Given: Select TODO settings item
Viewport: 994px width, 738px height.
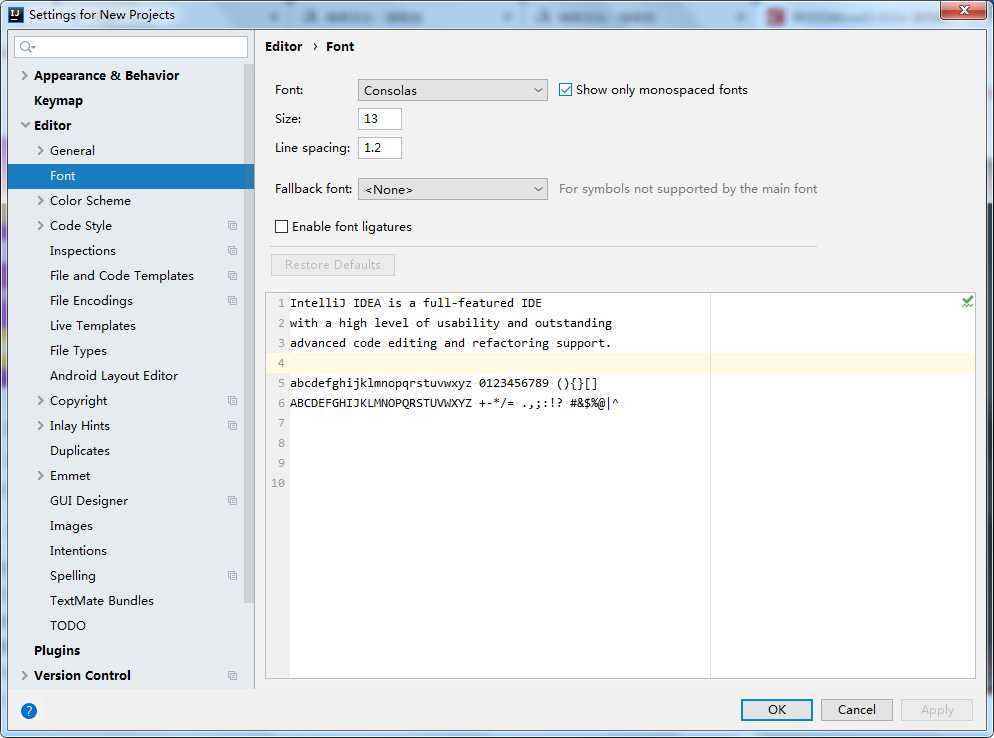Looking at the screenshot, I should pos(68,626).
